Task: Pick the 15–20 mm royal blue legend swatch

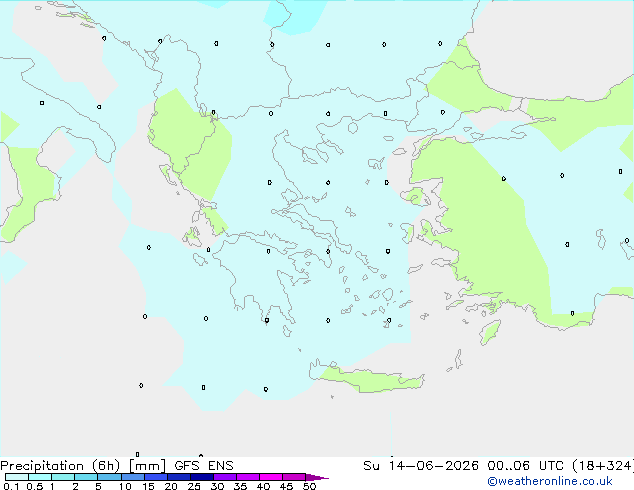Action: click(156, 477)
